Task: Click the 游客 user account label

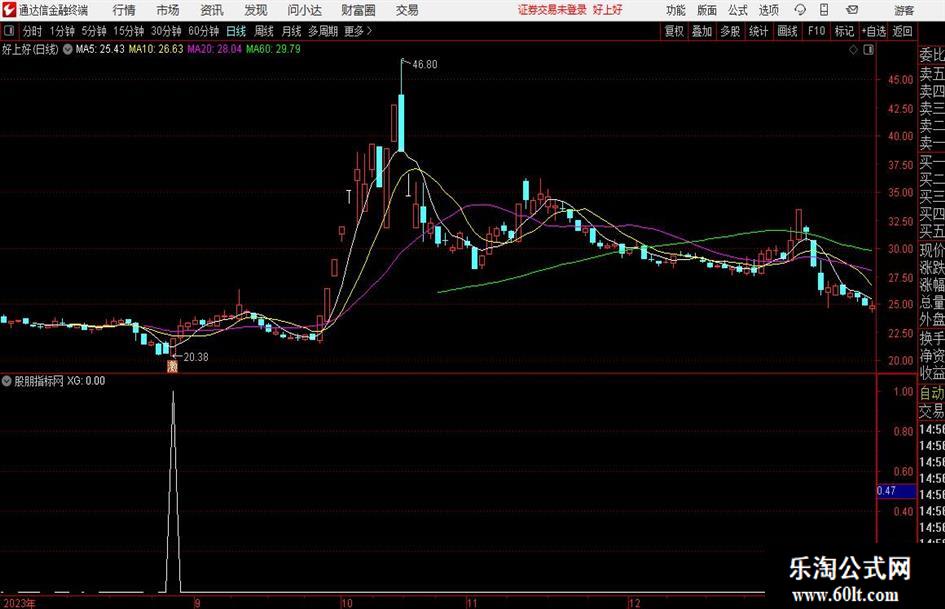Action: coord(904,10)
